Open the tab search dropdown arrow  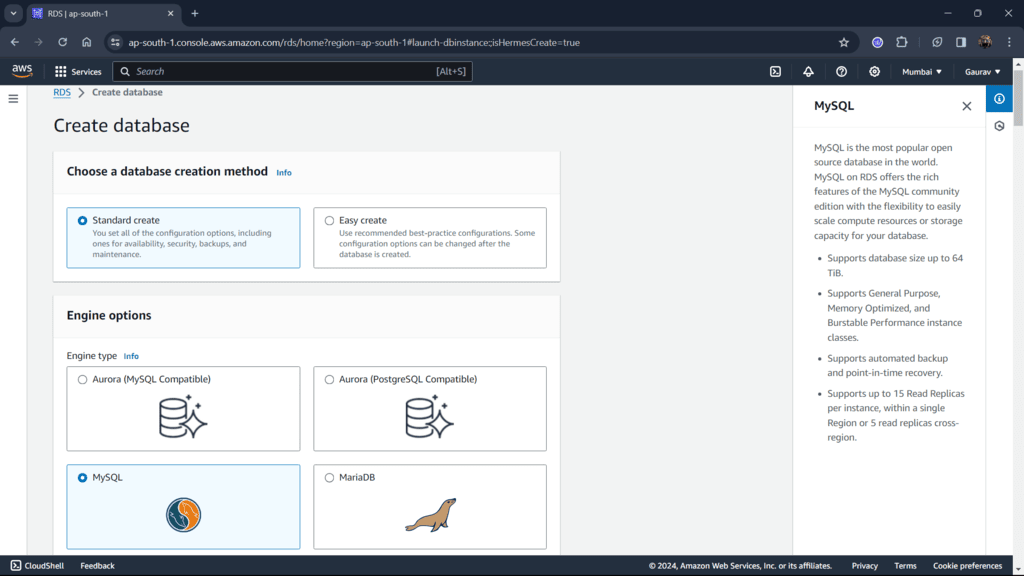13,13
